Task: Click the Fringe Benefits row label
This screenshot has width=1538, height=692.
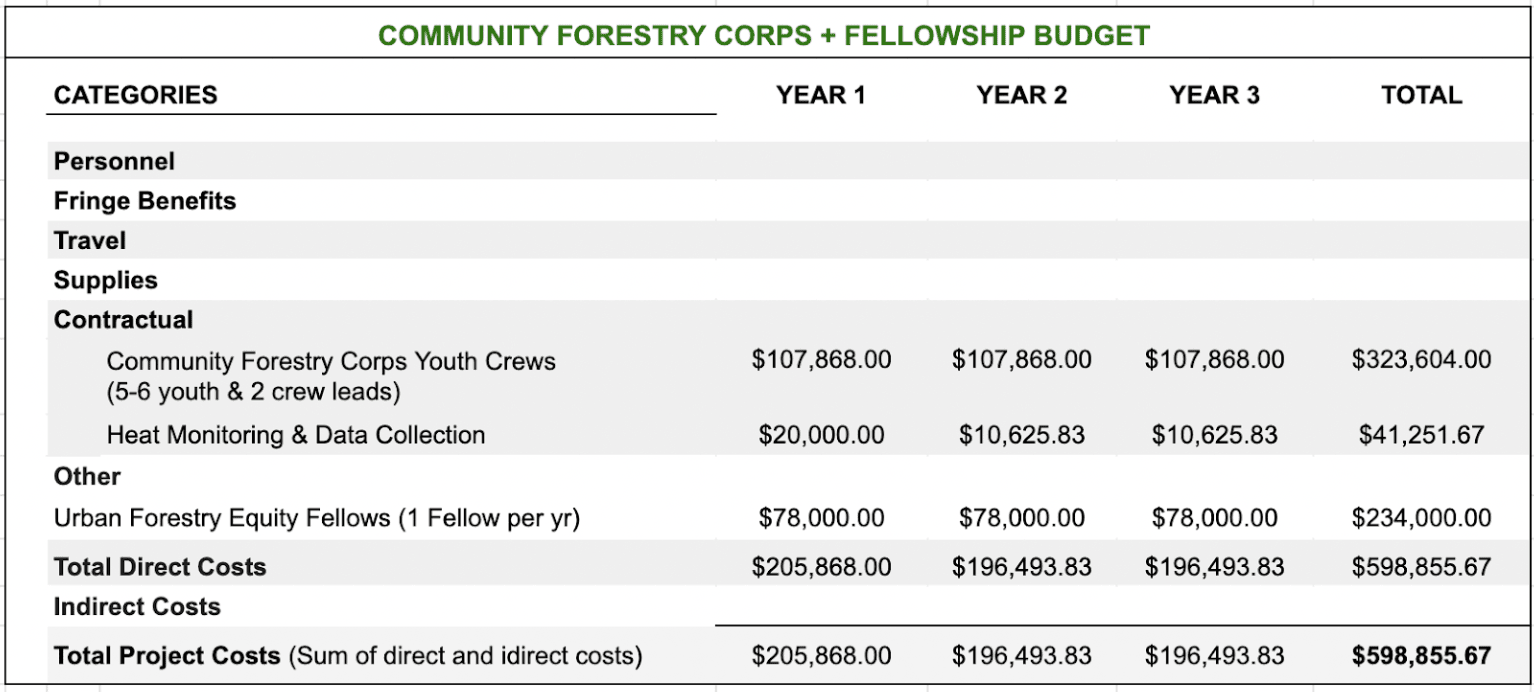Action: [145, 201]
